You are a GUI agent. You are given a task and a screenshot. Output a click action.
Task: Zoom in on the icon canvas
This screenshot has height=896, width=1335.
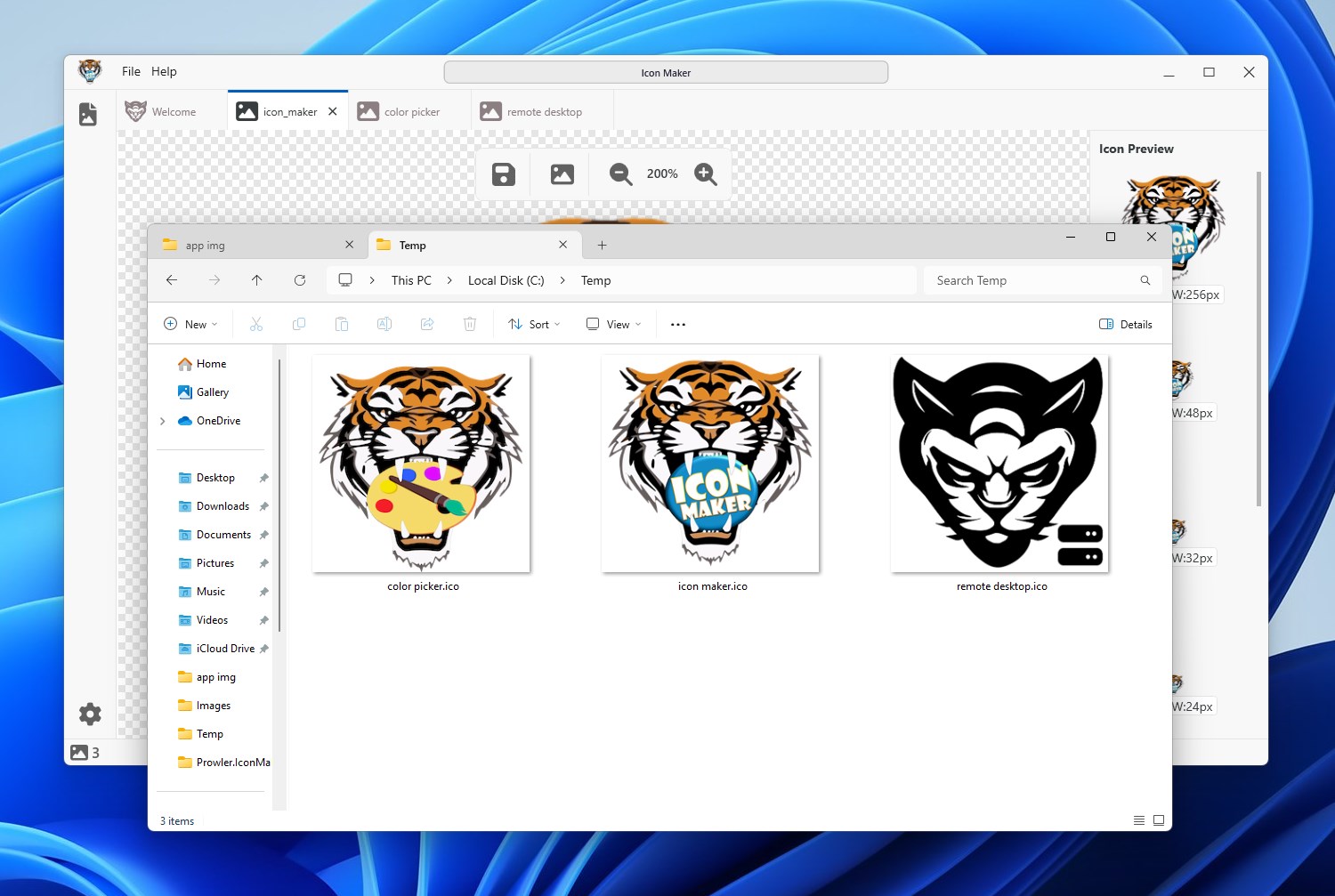coord(706,174)
